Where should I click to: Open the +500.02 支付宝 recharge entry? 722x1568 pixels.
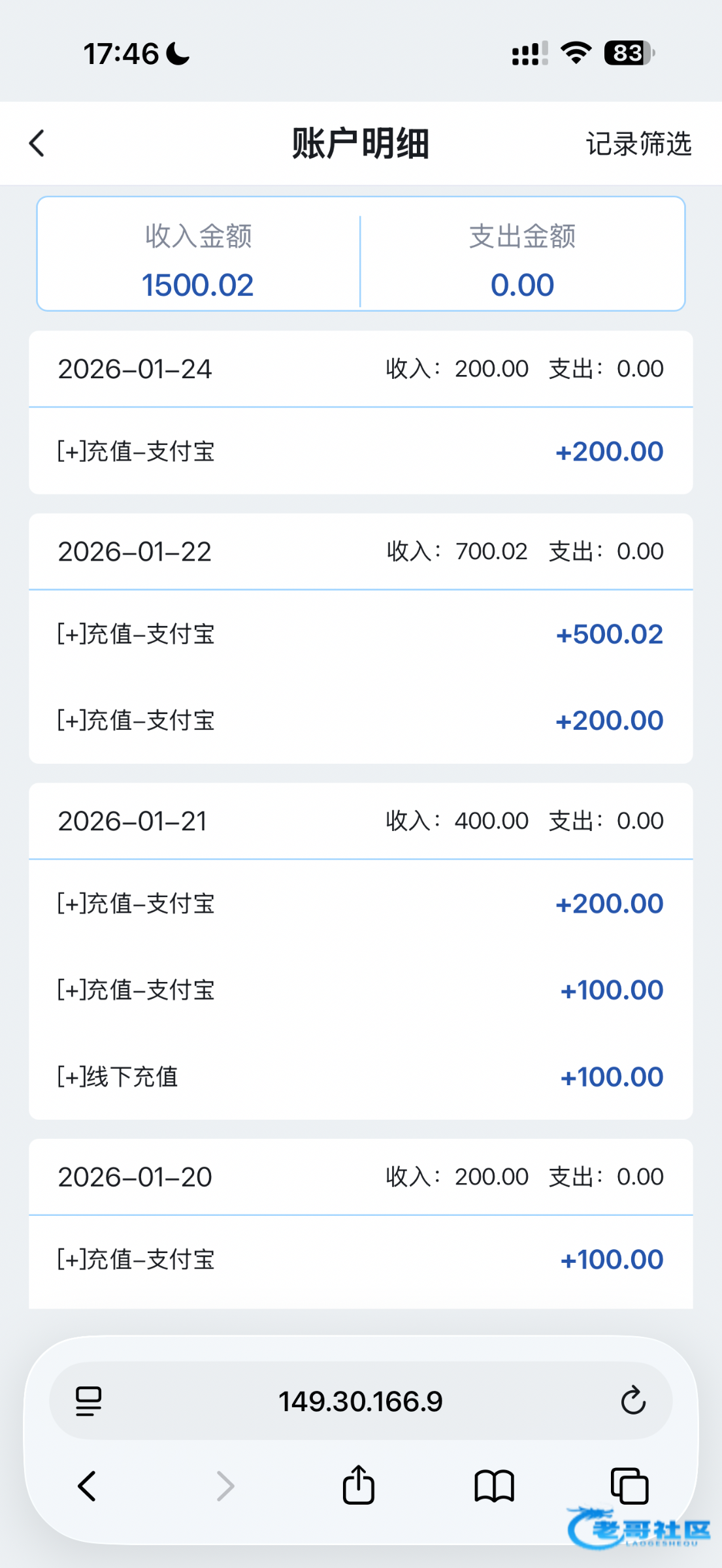pyautogui.click(x=361, y=634)
